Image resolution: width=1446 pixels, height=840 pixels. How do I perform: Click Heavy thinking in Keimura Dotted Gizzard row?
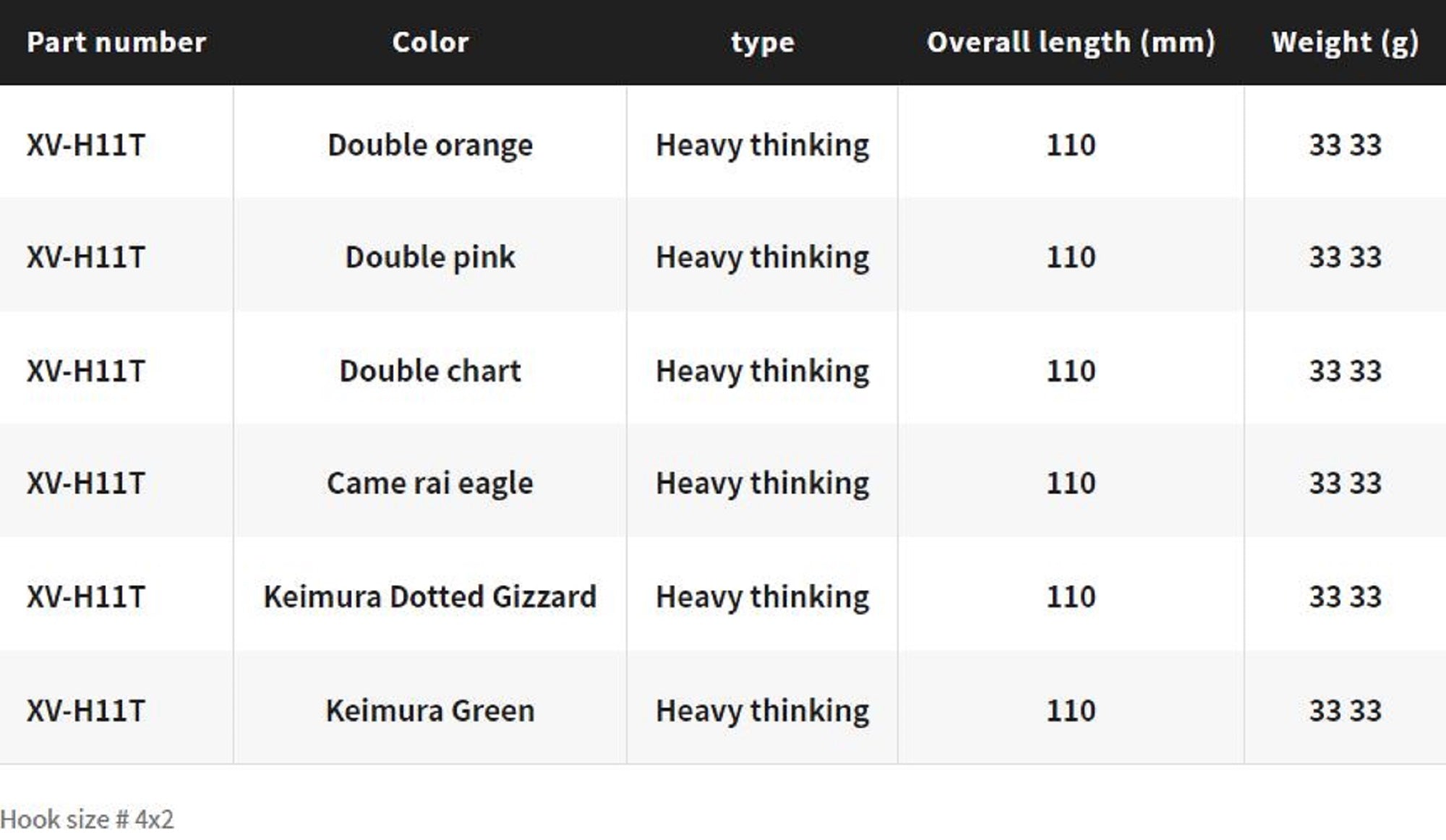click(x=762, y=596)
